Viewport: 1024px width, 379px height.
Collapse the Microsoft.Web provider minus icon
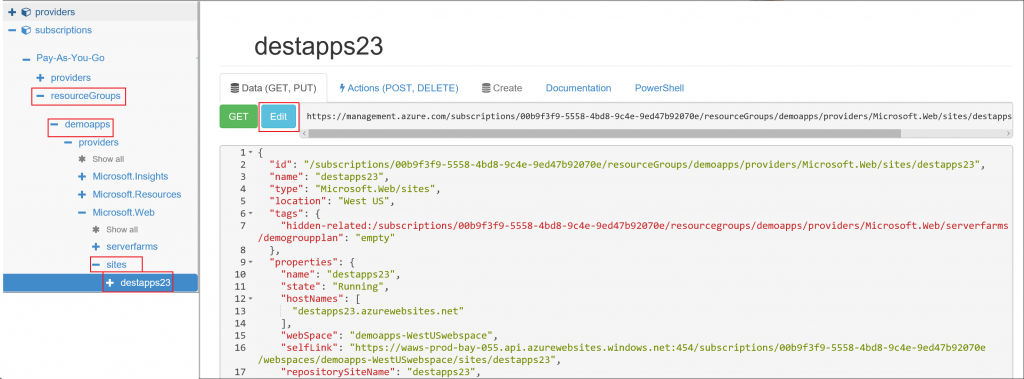point(82,212)
